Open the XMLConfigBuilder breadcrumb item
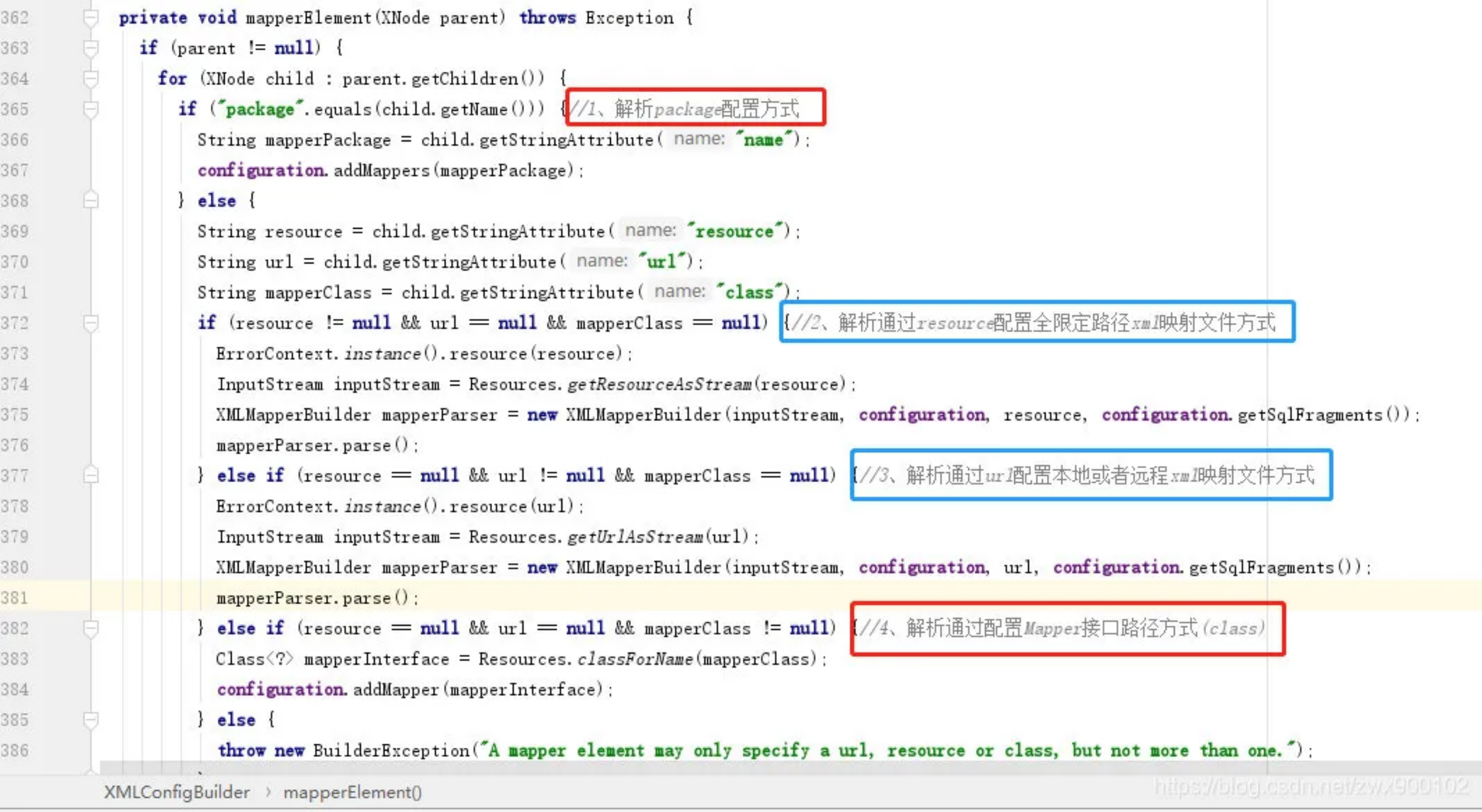This screenshot has width=1482, height=812. [177, 792]
